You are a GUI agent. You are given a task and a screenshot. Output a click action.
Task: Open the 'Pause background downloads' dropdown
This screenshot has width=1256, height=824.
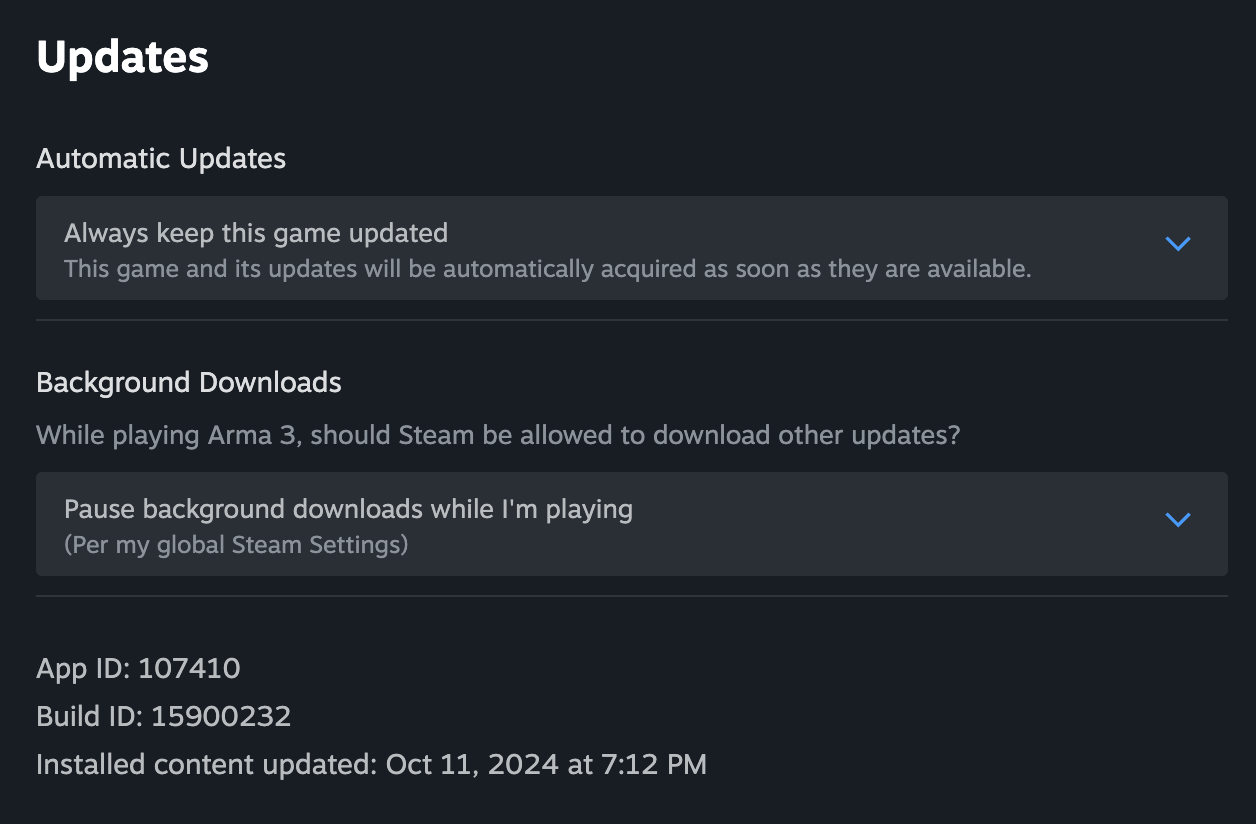point(631,524)
